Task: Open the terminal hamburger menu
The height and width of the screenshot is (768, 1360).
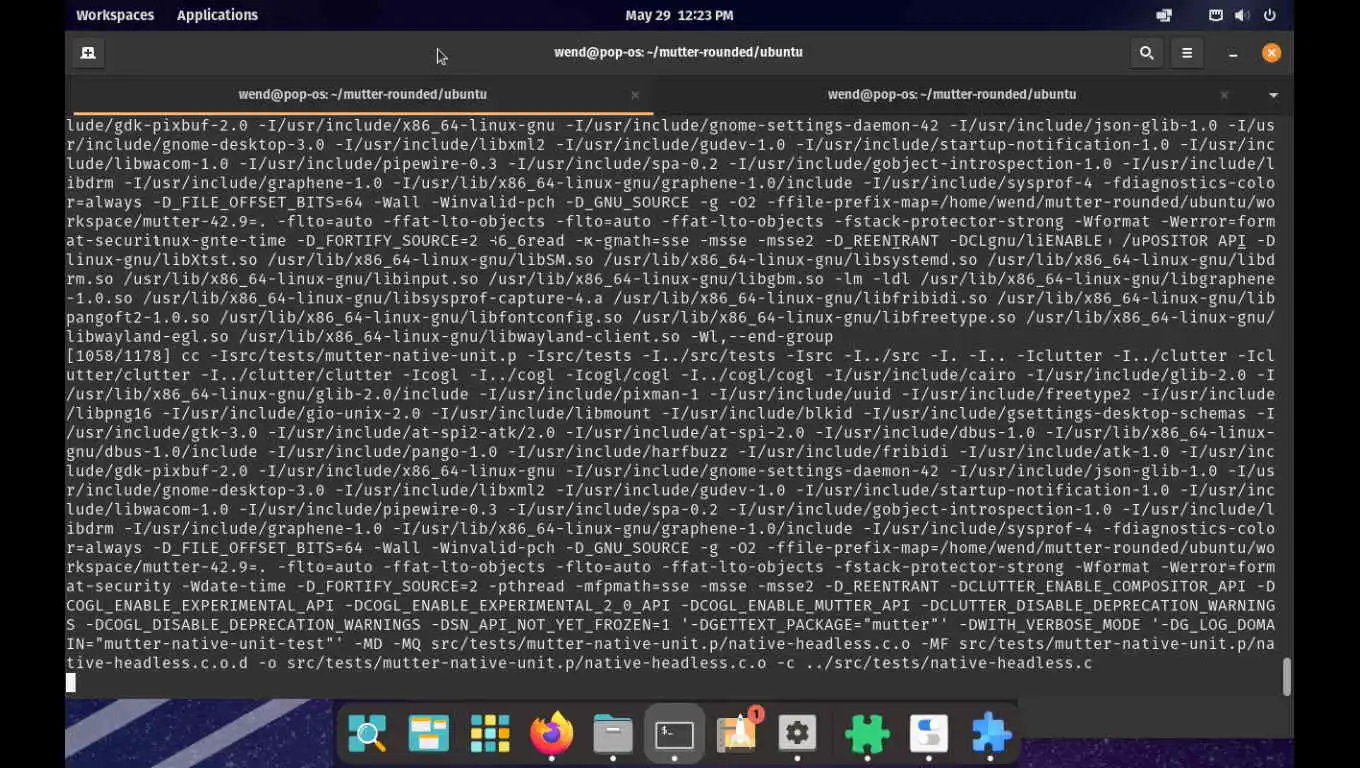Action: tap(1187, 53)
